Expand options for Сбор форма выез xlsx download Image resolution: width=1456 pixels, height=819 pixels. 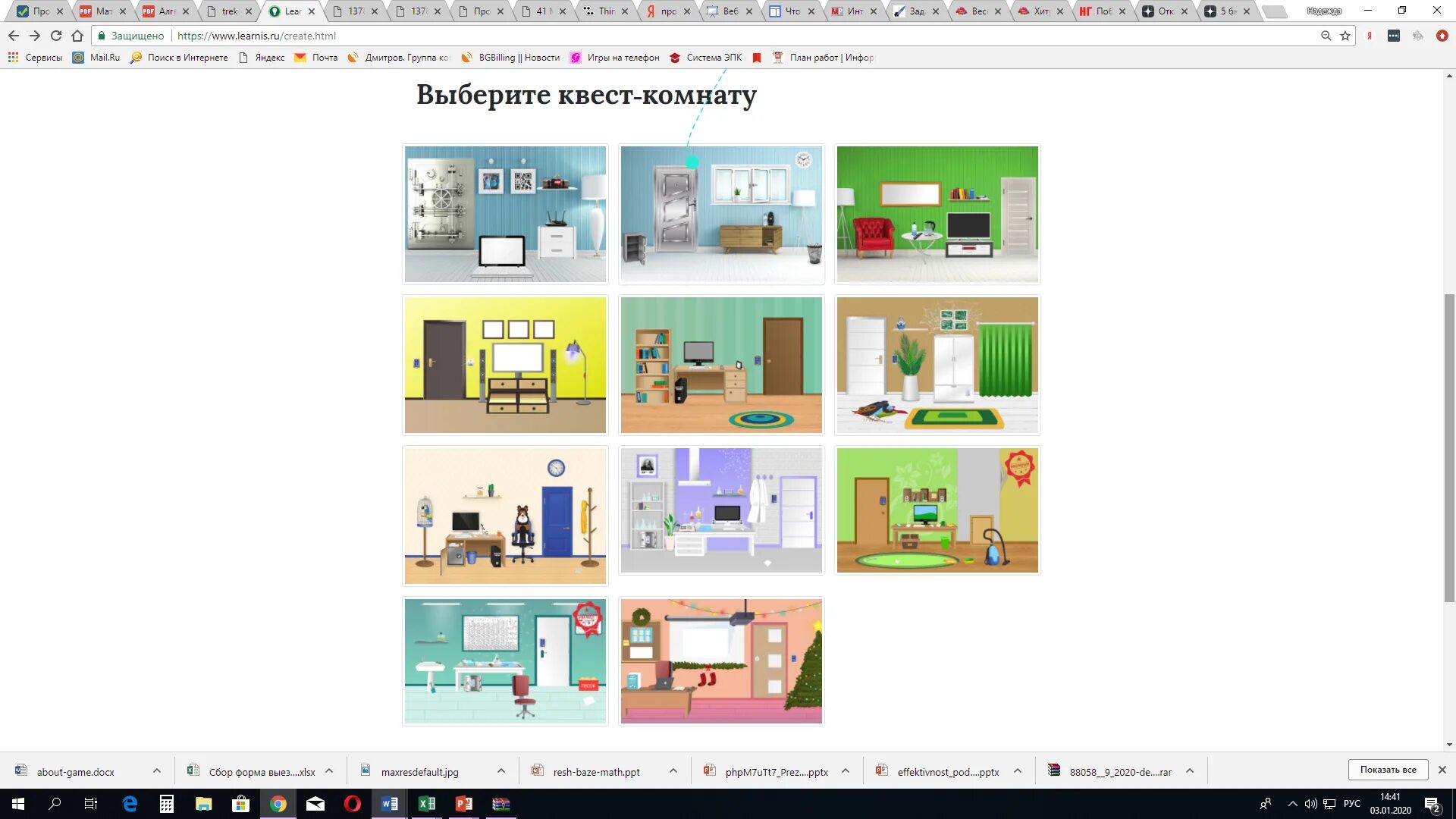329,770
